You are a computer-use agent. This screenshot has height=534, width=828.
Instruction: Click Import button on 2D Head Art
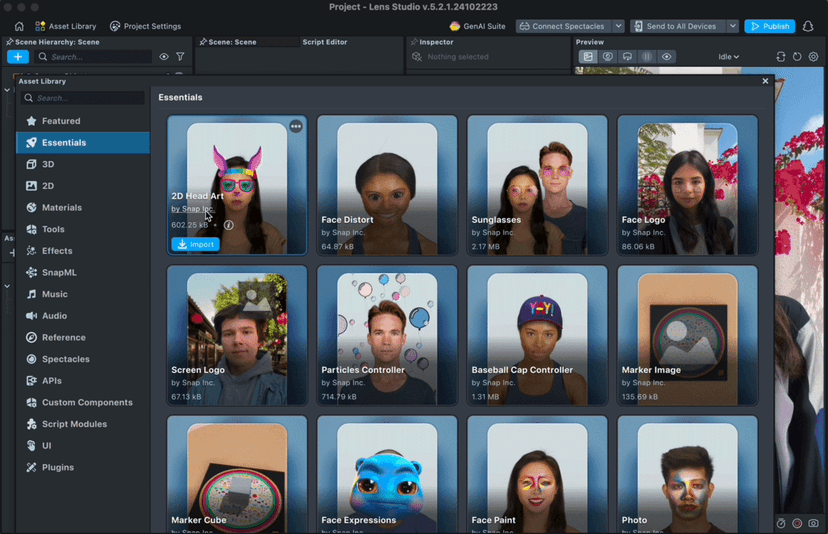coord(195,244)
